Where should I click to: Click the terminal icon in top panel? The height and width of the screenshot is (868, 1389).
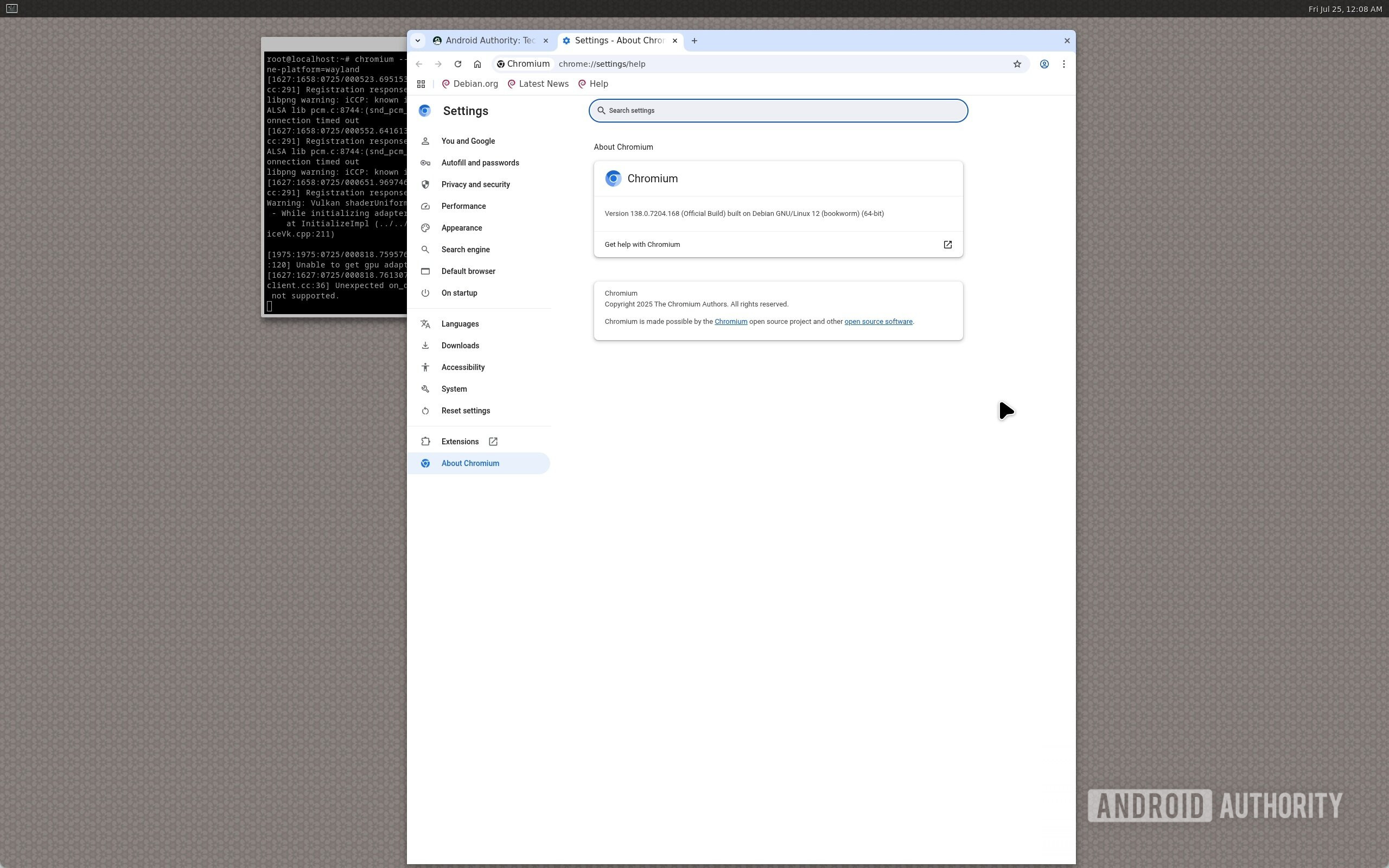click(x=11, y=9)
